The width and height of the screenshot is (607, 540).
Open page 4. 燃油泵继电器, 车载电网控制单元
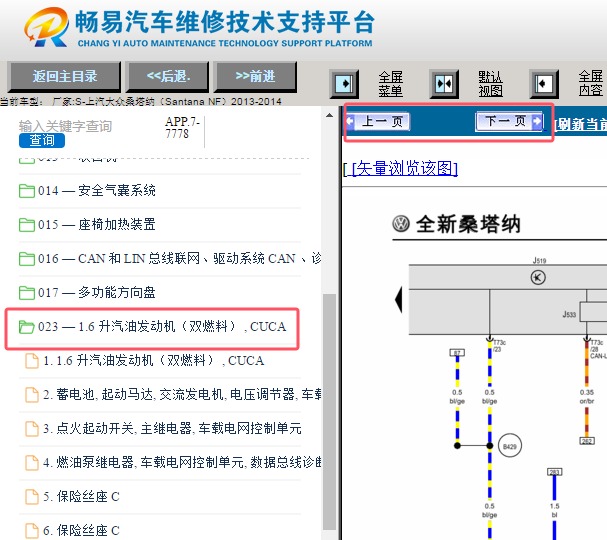(x=182, y=462)
